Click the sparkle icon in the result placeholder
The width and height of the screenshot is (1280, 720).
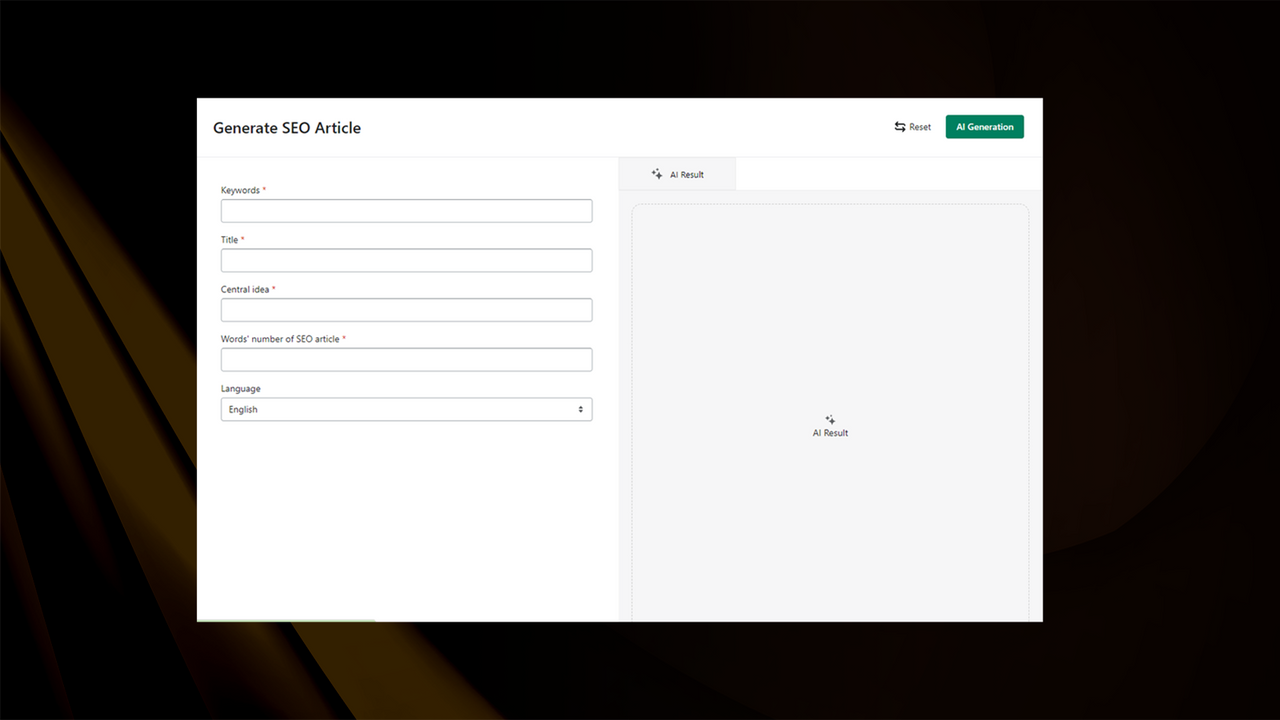click(x=830, y=420)
